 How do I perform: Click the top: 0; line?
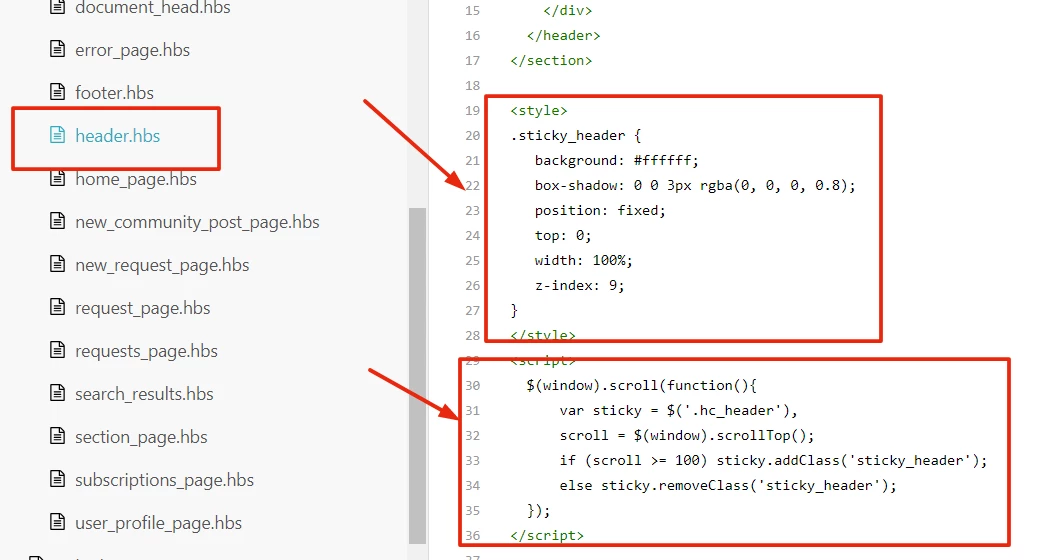coord(563,236)
